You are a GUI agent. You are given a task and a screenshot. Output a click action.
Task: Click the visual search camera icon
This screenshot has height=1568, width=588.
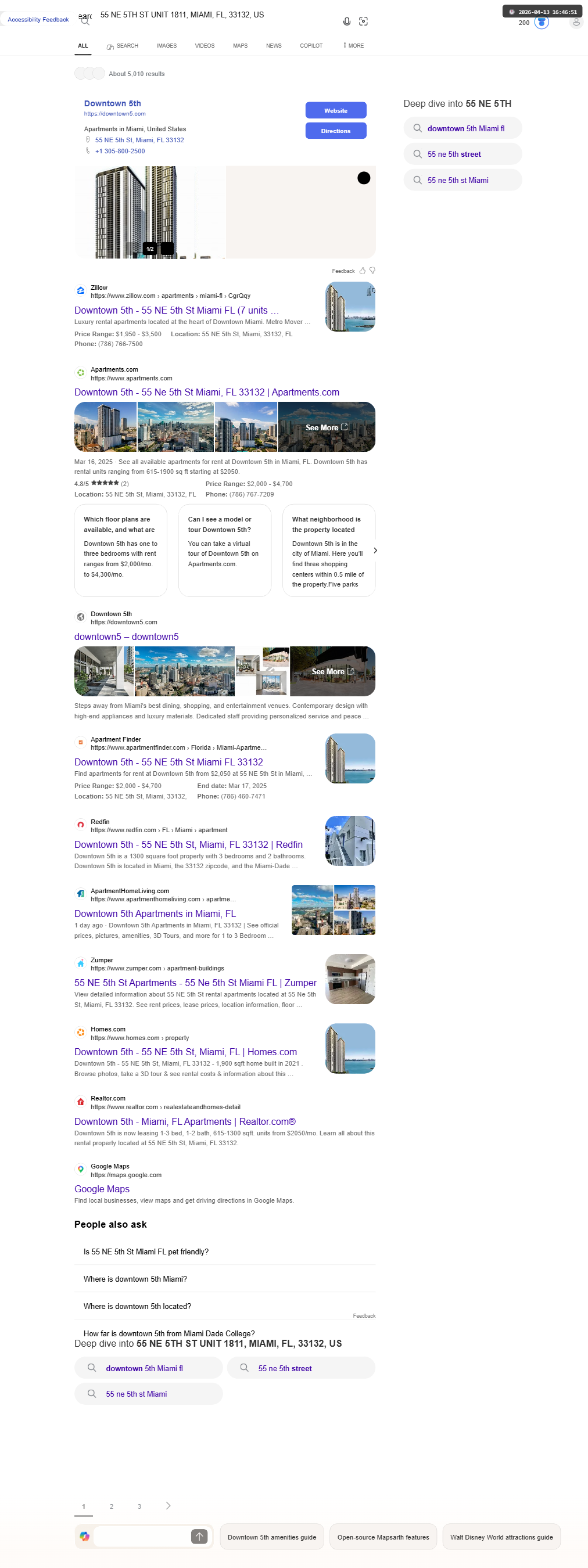click(363, 21)
